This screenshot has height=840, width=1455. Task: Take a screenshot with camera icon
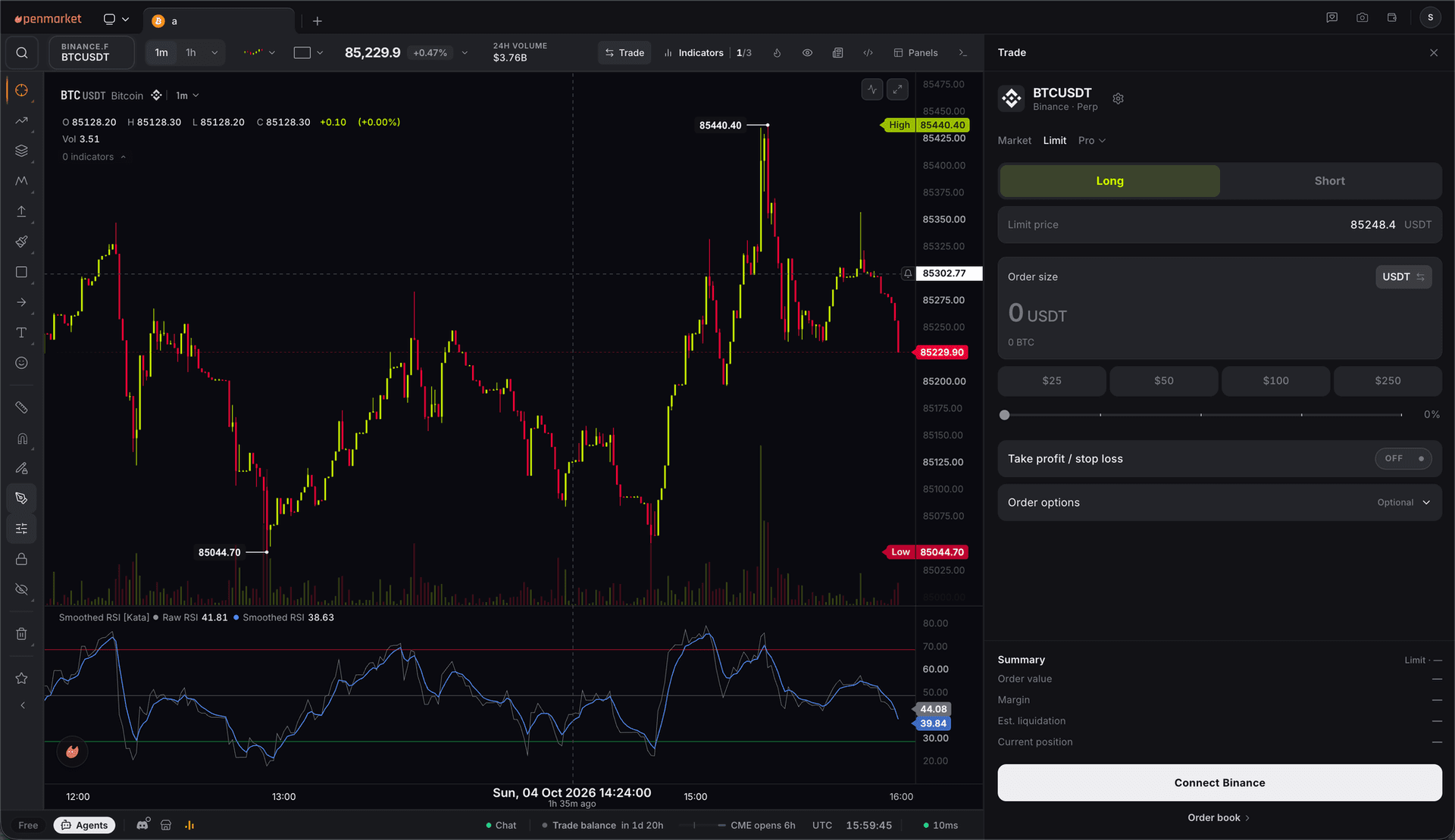point(1362,17)
